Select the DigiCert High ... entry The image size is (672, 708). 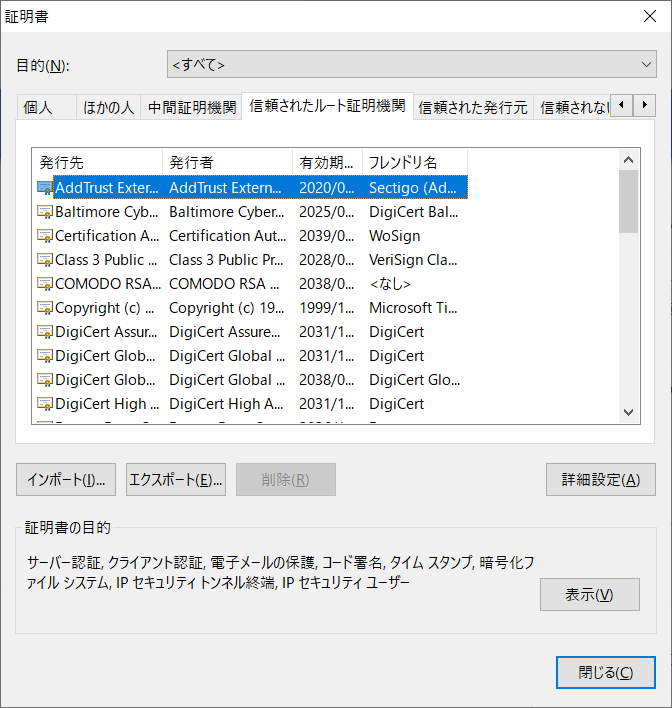click(107, 404)
